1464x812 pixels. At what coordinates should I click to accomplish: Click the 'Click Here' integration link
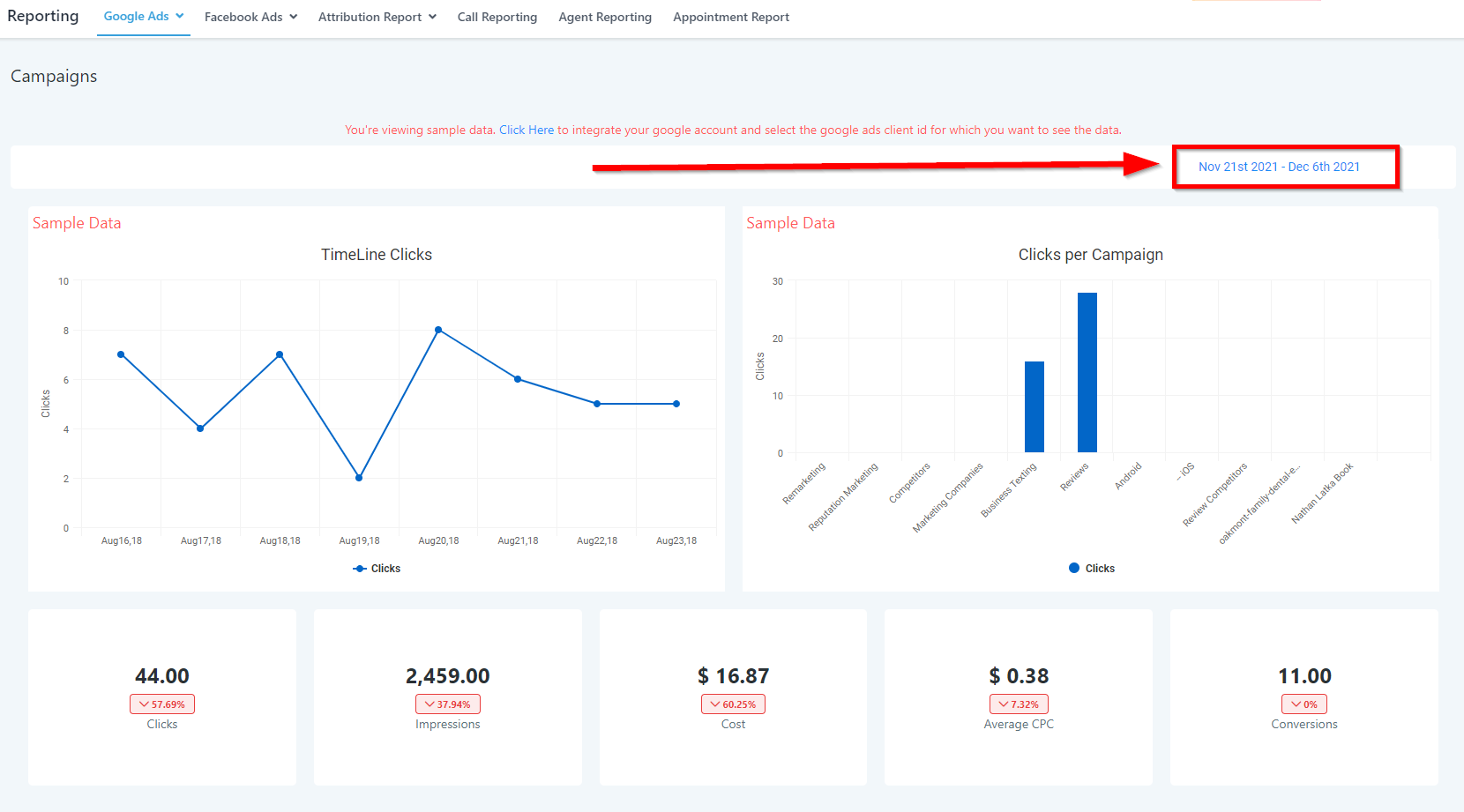(x=527, y=130)
